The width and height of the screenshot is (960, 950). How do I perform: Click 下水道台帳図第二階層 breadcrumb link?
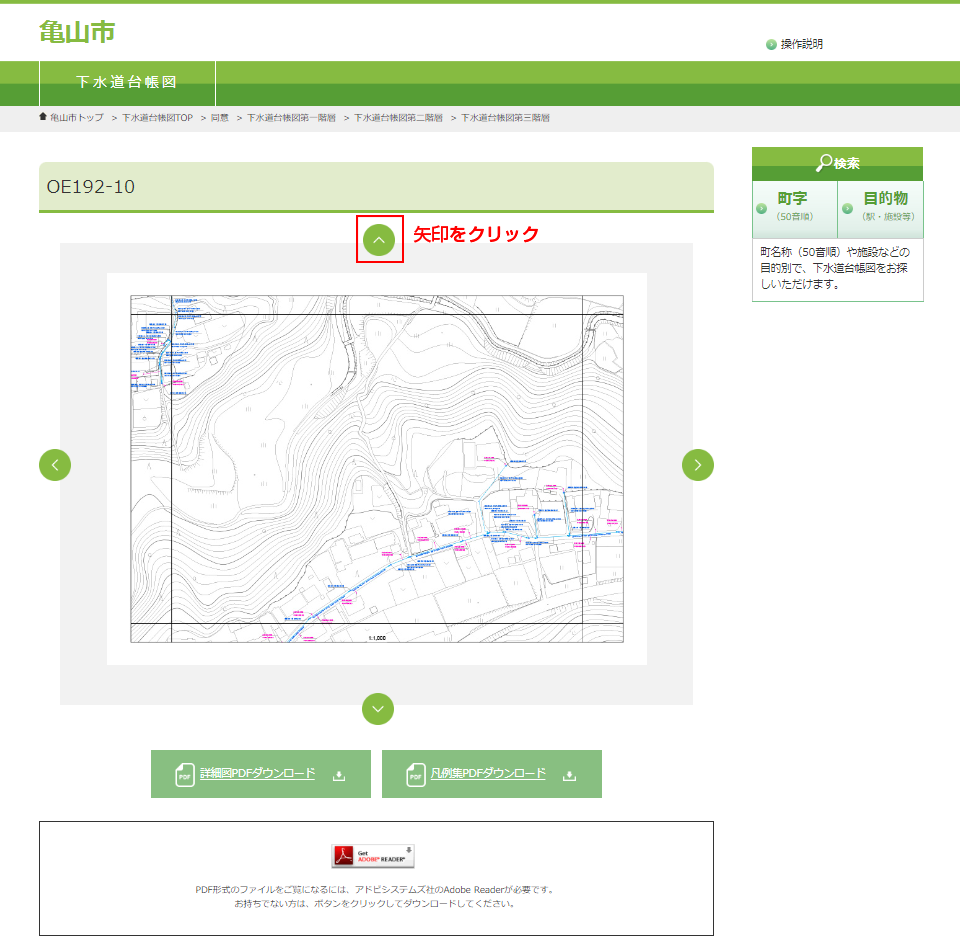(x=398, y=118)
